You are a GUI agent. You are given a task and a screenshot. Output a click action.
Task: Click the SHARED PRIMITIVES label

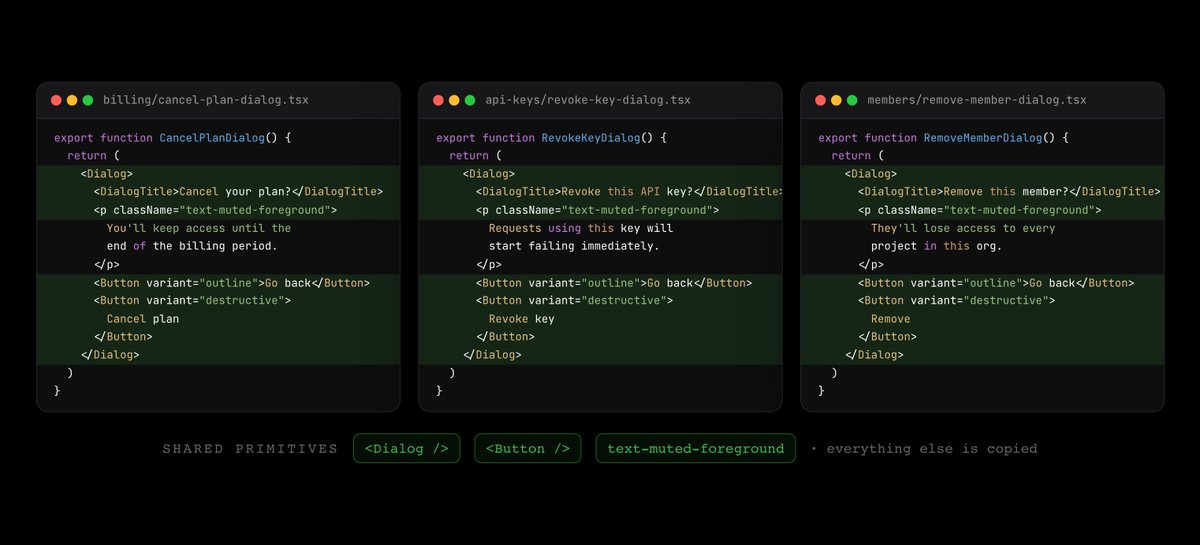(250, 449)
